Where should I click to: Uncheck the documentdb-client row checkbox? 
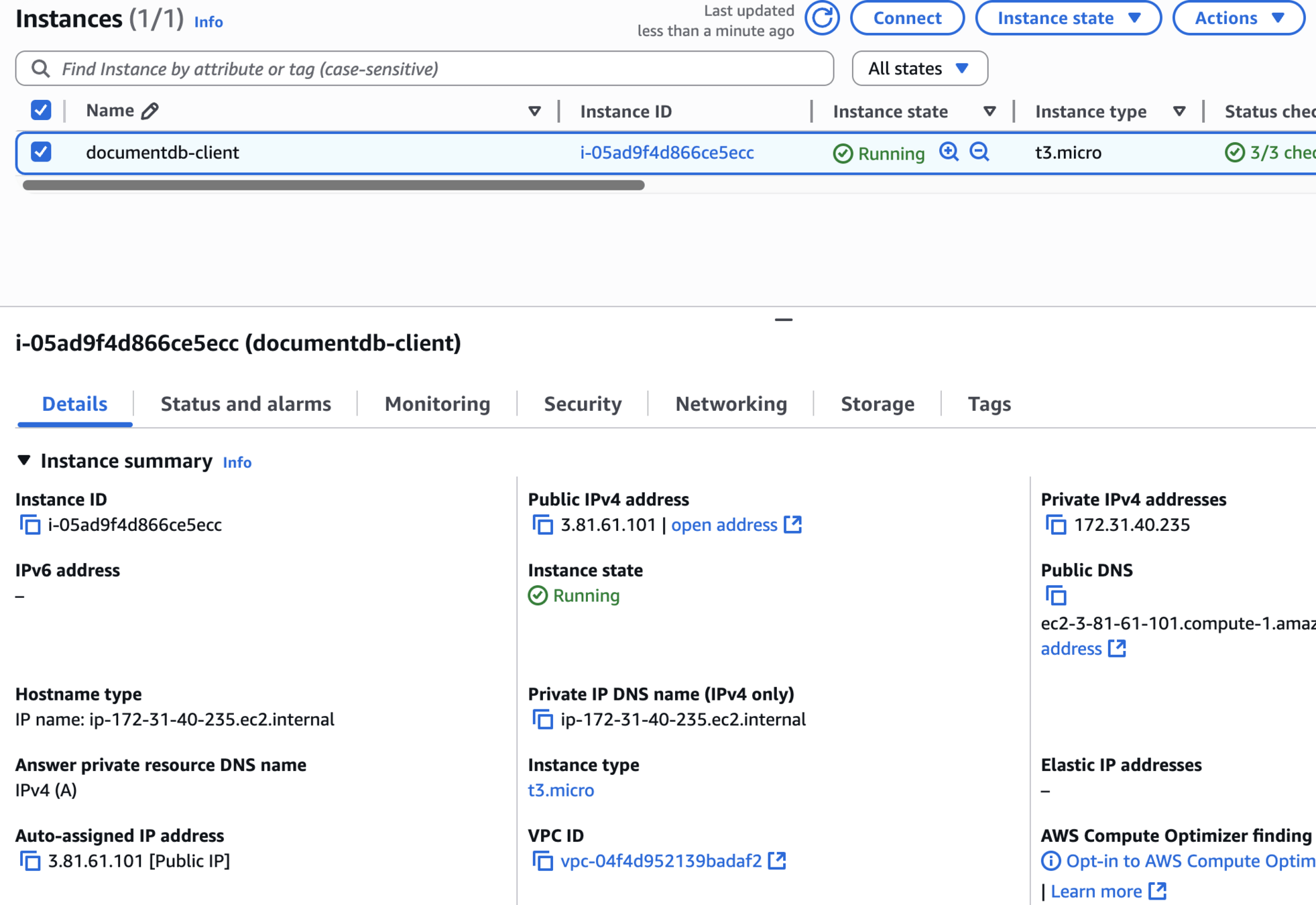point(41,152)
